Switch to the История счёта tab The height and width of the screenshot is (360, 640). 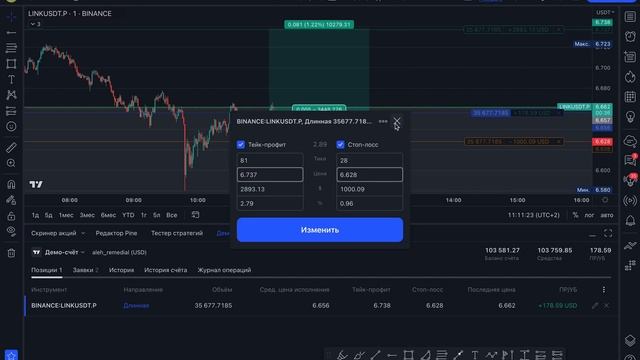165,270
